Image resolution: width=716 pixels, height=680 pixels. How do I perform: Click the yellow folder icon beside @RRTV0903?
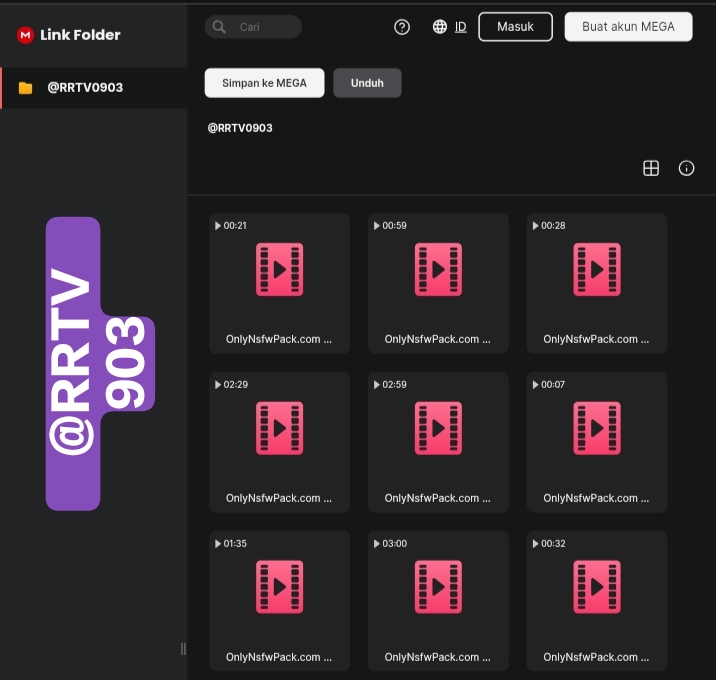pos(25,88)
